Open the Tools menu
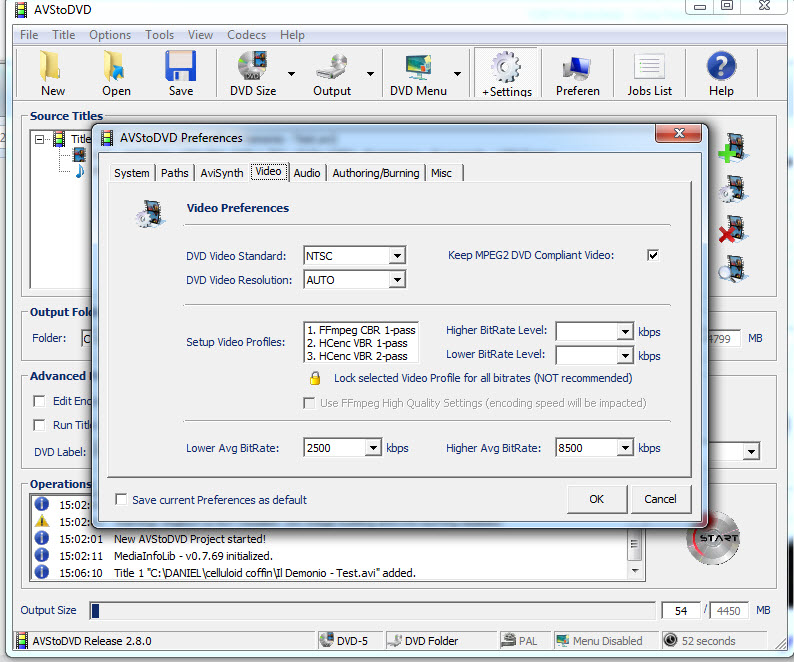The height and width of the screenshot is (662, 794). (x=160, y=35)
